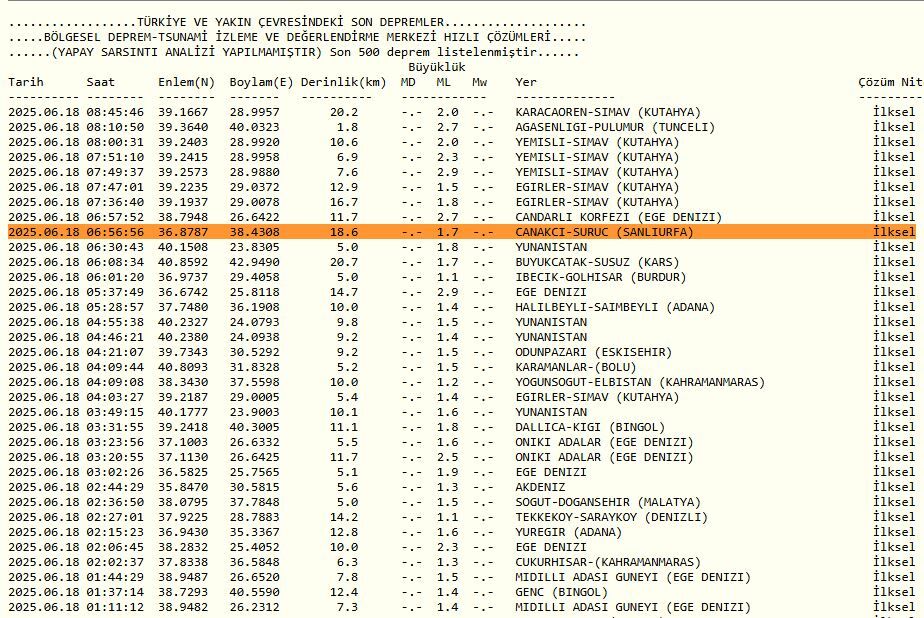
Task: Click the KARACAOREN-SIMAV (KUTAHYA) location text
Action: [x=608, y=112]
